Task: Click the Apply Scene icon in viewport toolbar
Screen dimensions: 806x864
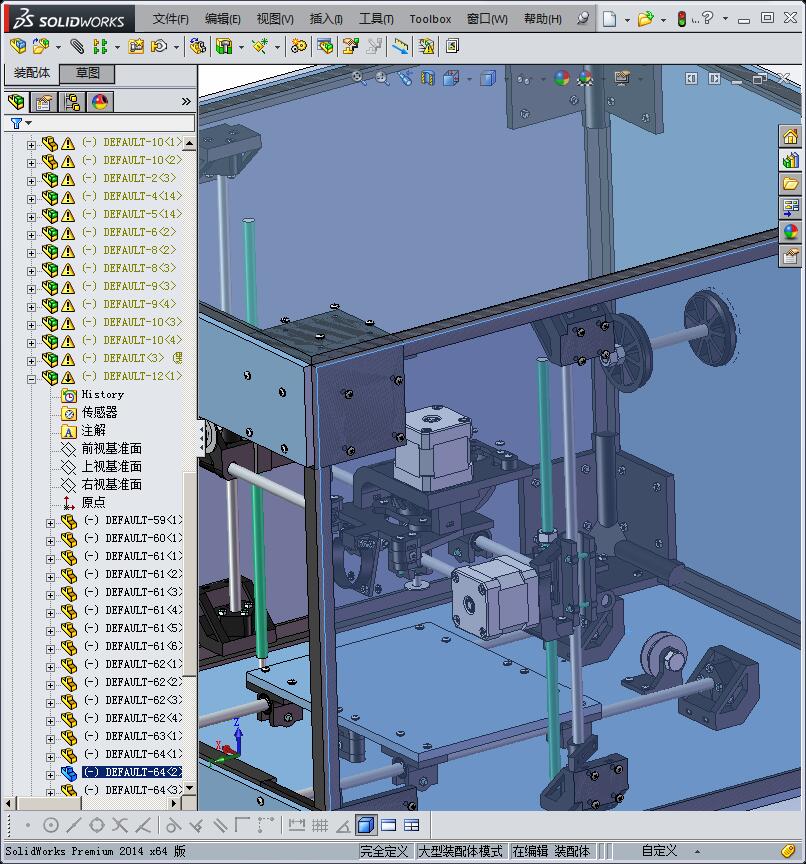Action: [585, 78]
